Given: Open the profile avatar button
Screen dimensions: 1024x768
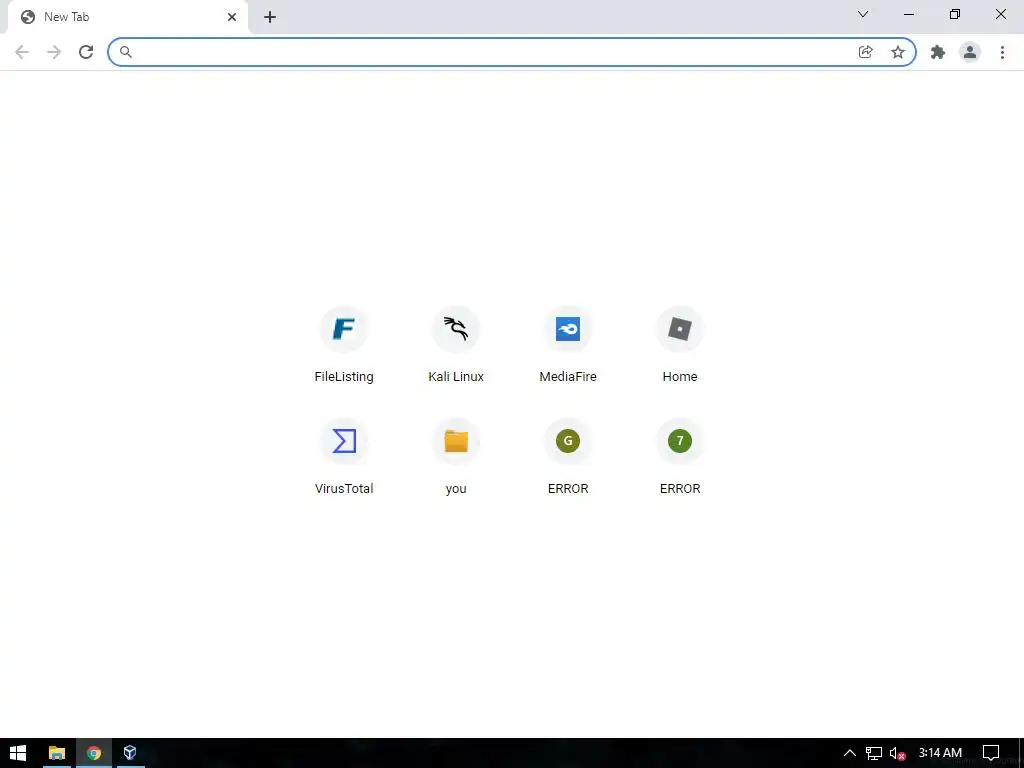Looking at the screenshot, I should (970, 52).
